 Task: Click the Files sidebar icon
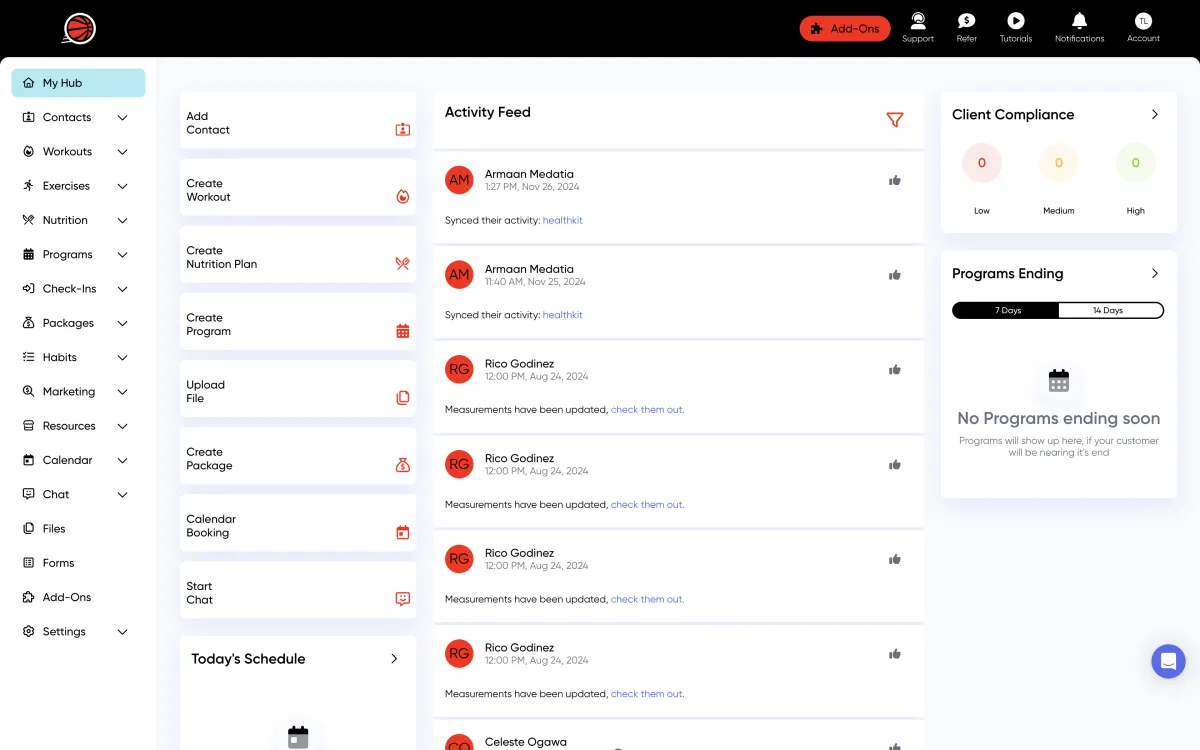point(29,528)
